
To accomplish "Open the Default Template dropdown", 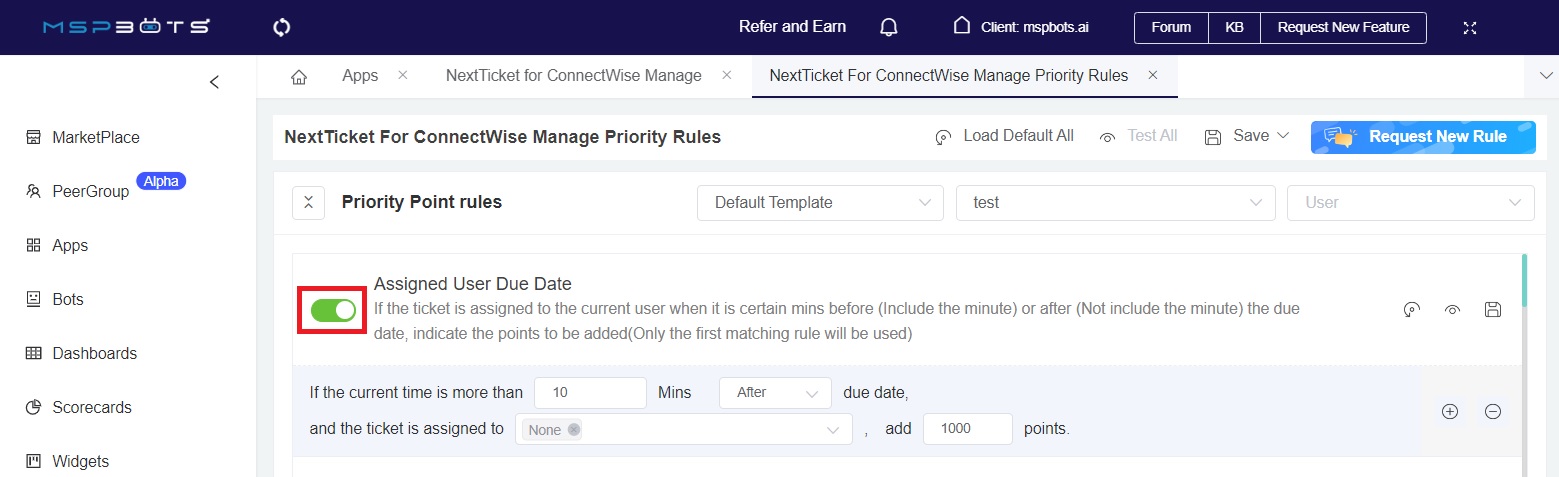I will 820,202.
